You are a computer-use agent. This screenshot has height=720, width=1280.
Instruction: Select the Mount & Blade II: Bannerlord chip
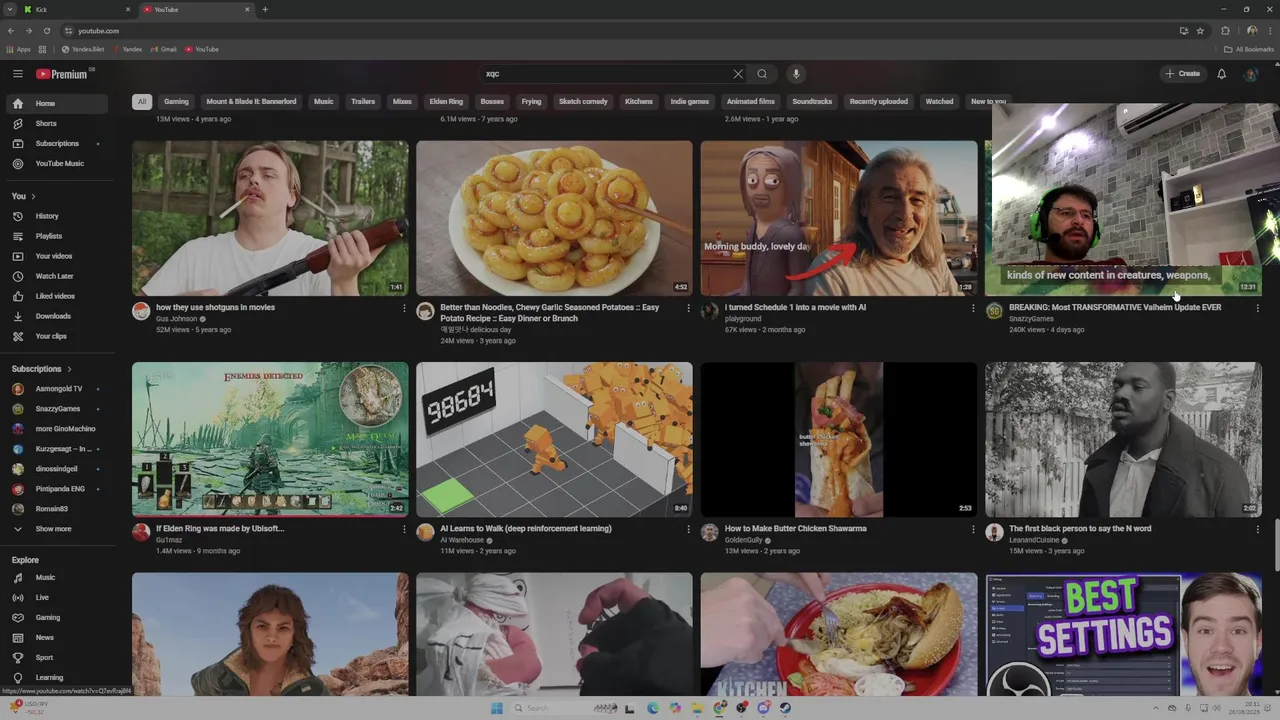click(251, 101)
